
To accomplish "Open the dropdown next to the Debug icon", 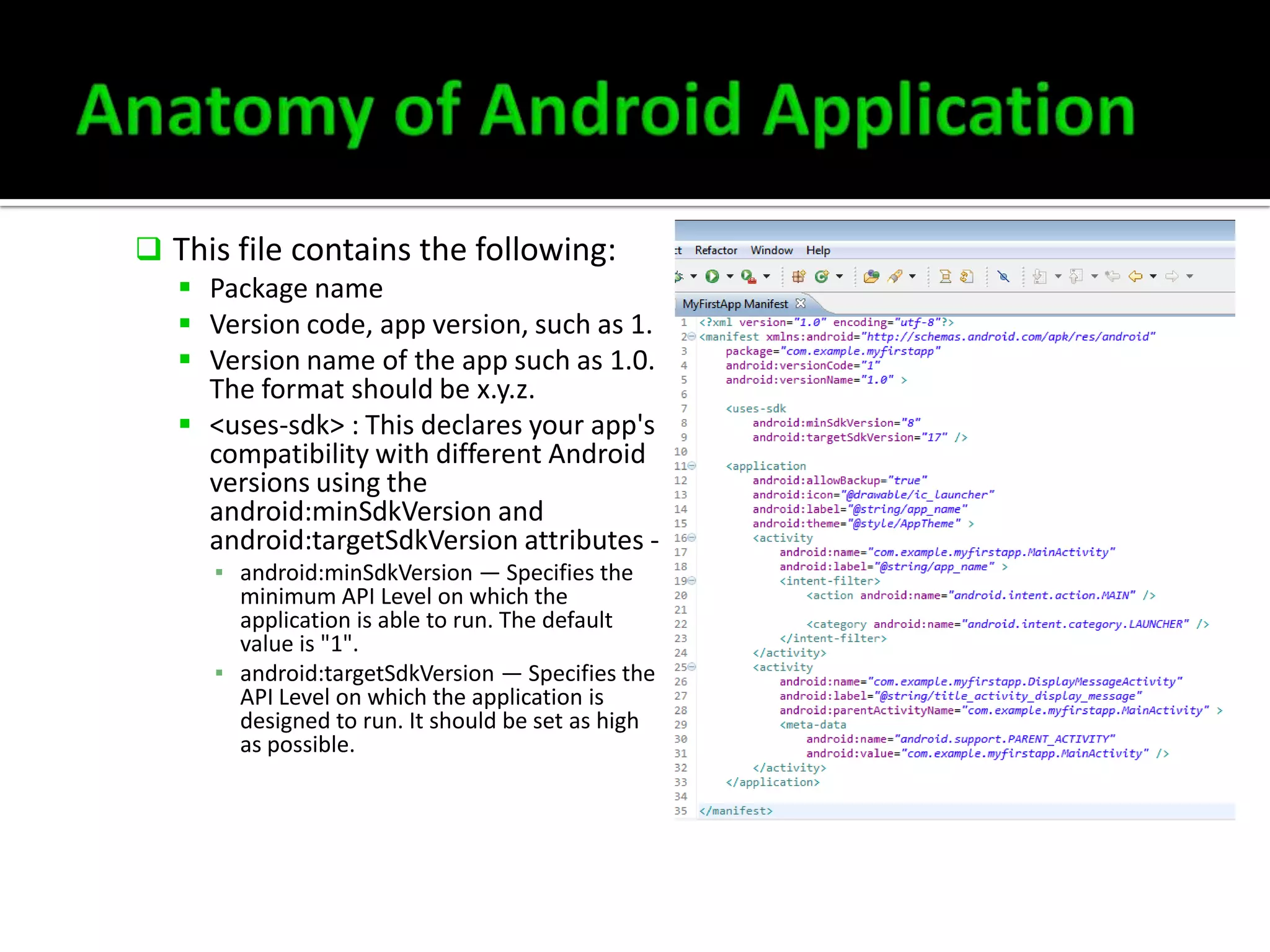I will coord(693,276).
